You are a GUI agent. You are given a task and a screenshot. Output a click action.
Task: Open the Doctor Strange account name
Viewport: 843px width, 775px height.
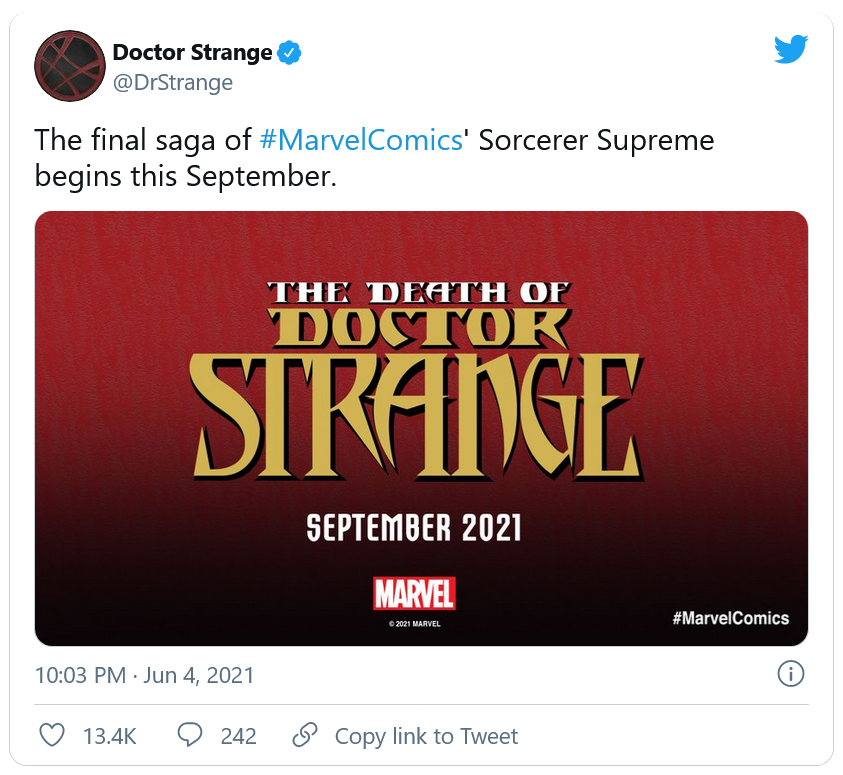click(x=192, y=52)
